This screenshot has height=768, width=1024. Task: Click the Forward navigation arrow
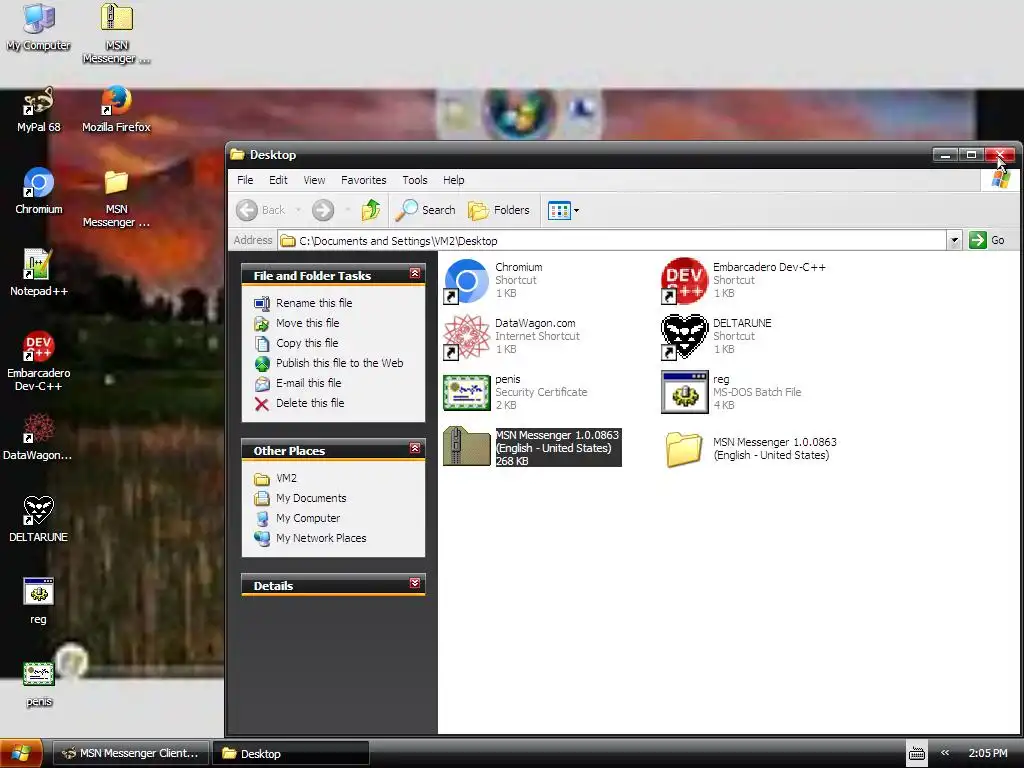[x=323, y=210]
